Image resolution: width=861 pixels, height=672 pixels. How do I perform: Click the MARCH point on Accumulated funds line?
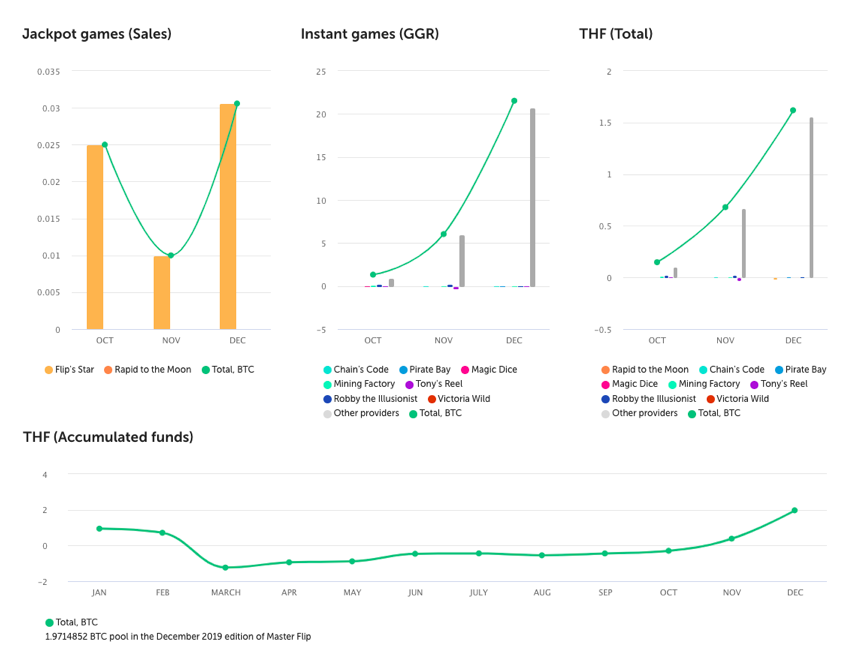225,567
